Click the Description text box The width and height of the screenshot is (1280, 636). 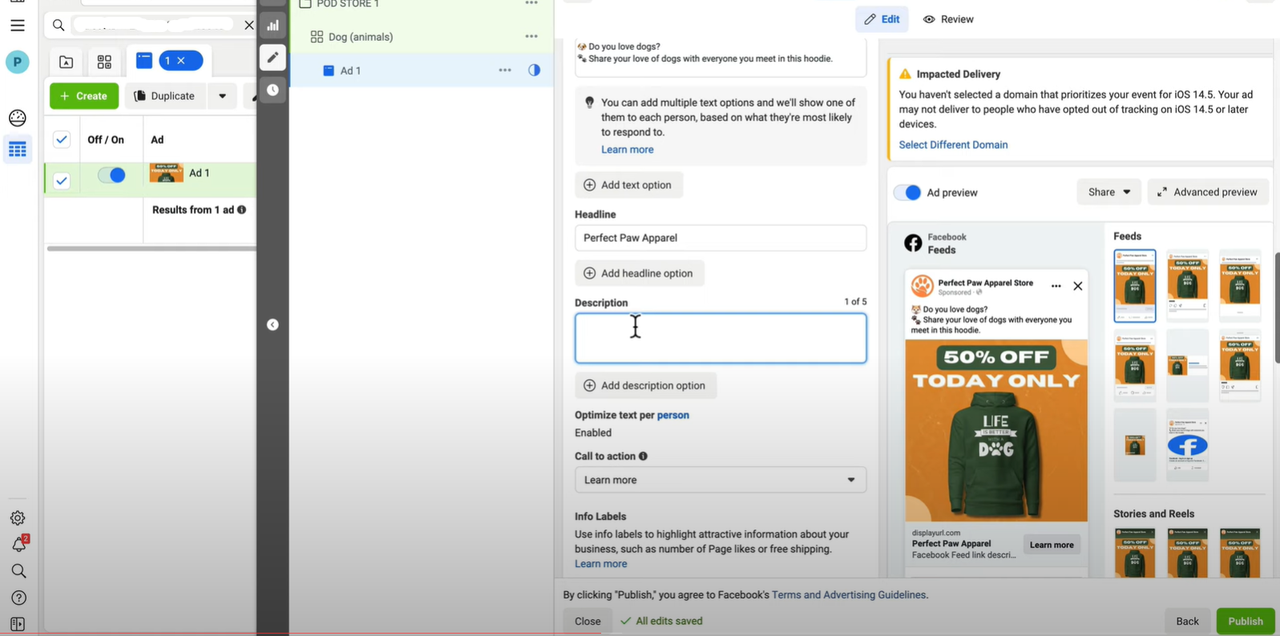click(720, 338)
